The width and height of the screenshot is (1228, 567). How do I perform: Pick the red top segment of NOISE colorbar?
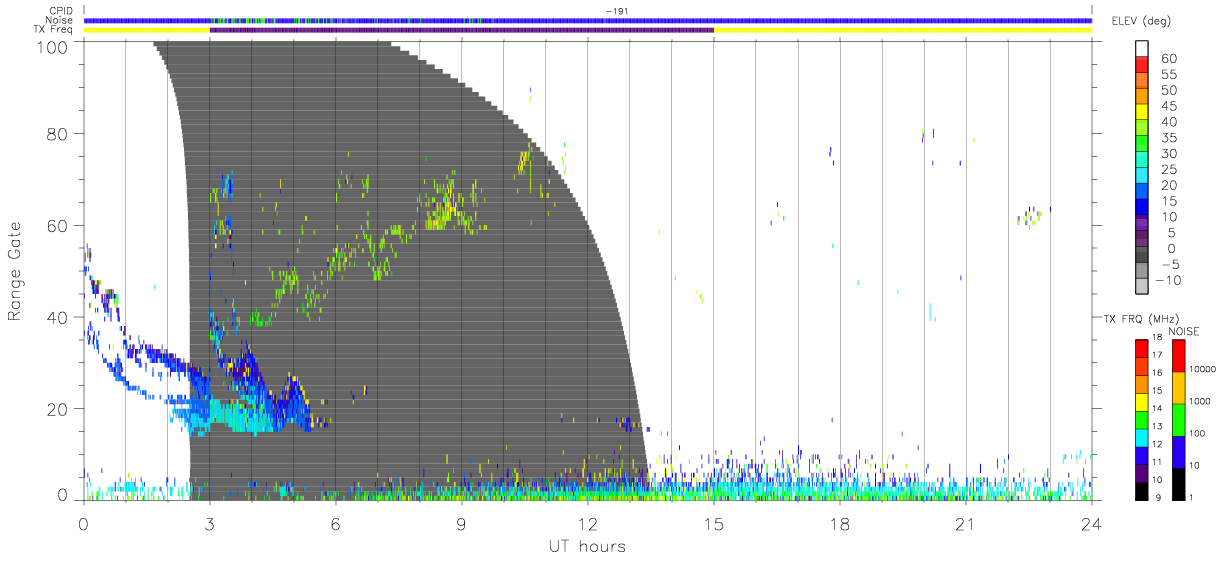pos(1177,355)
